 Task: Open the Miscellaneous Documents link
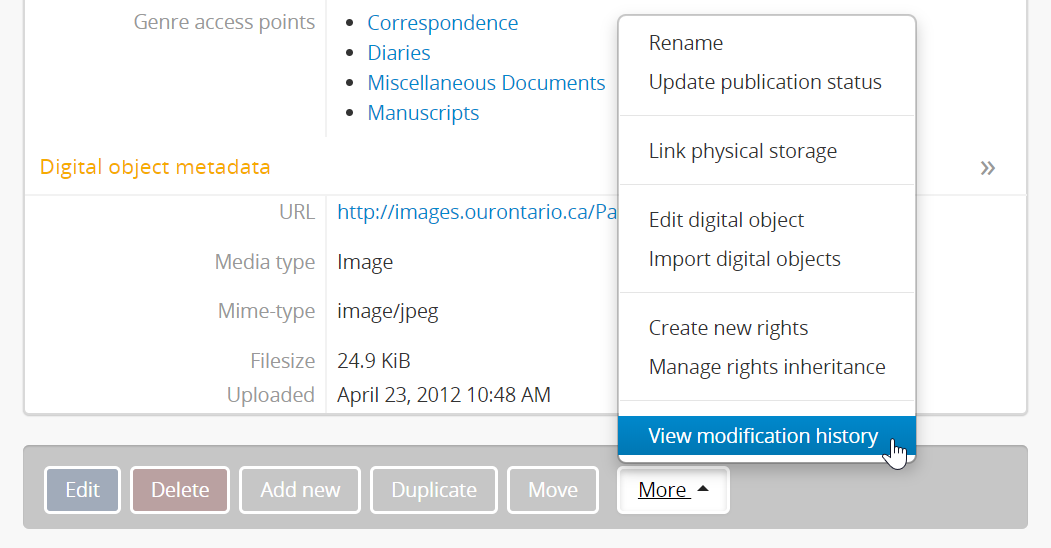point(486,83)
